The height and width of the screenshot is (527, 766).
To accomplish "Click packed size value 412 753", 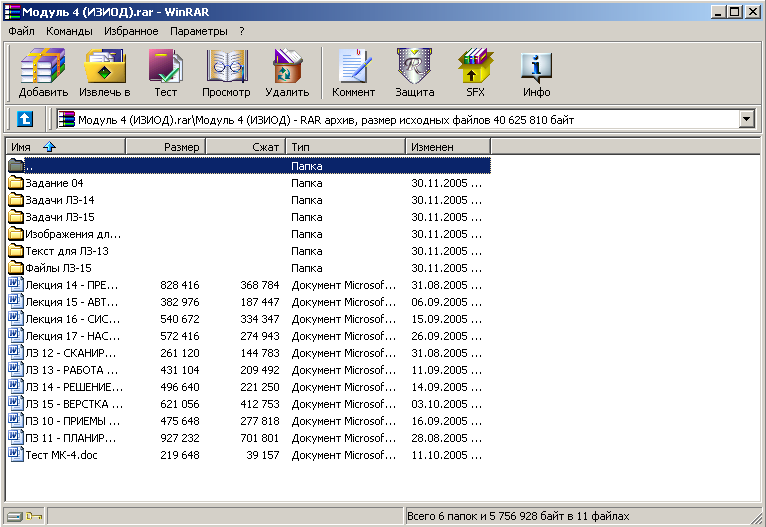I will [259, 404].
